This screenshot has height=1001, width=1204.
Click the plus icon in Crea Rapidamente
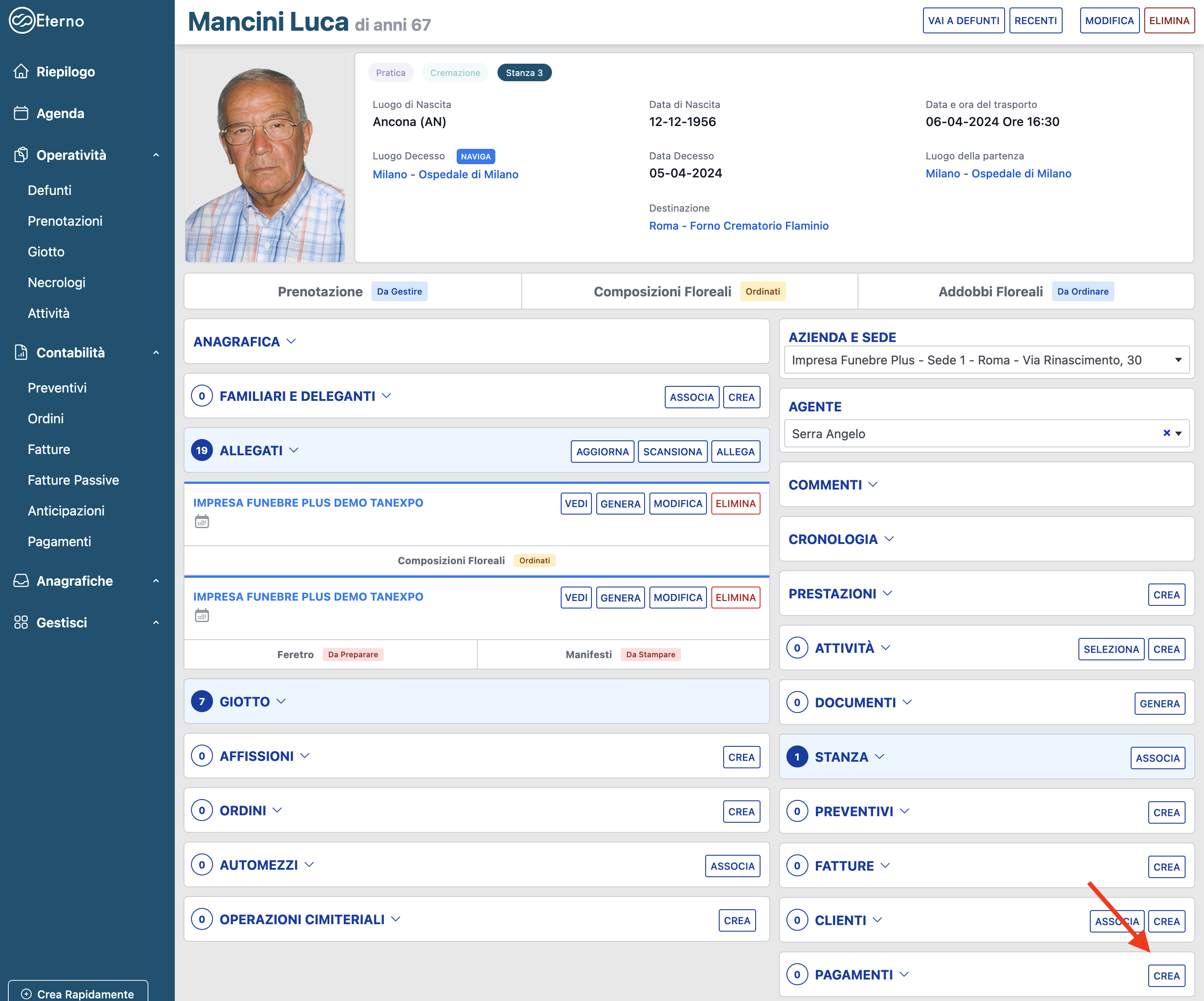pyautogui.click(x=26, y=994)
